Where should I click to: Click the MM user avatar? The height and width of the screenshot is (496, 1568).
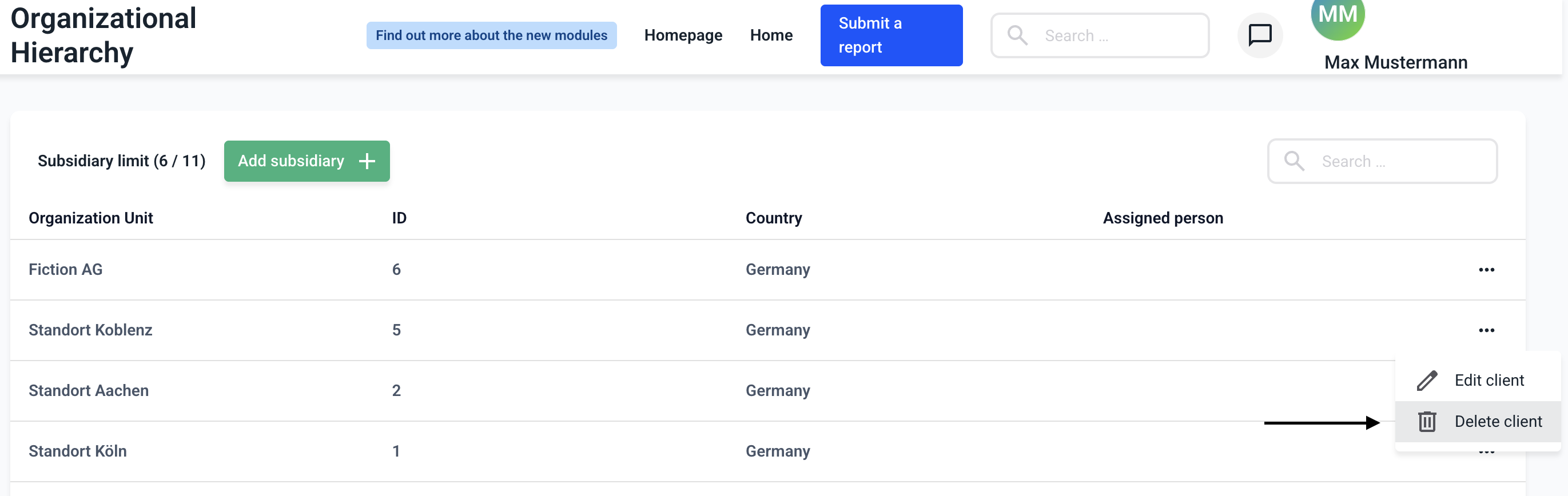(x=1338, y=17)
